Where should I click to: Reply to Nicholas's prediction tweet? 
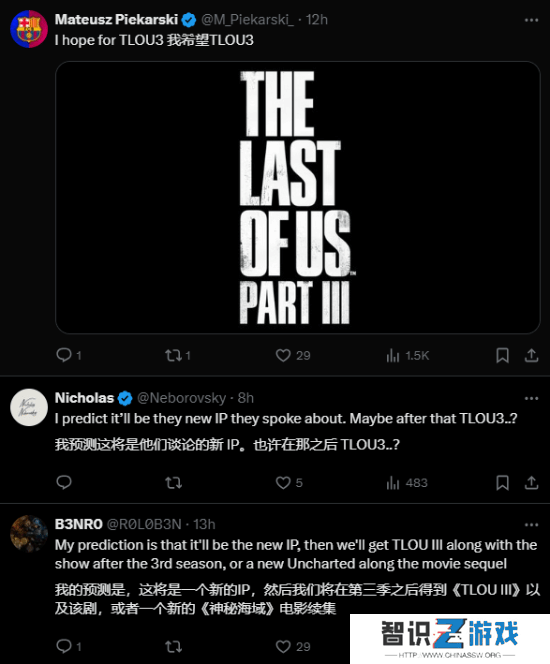64,482
